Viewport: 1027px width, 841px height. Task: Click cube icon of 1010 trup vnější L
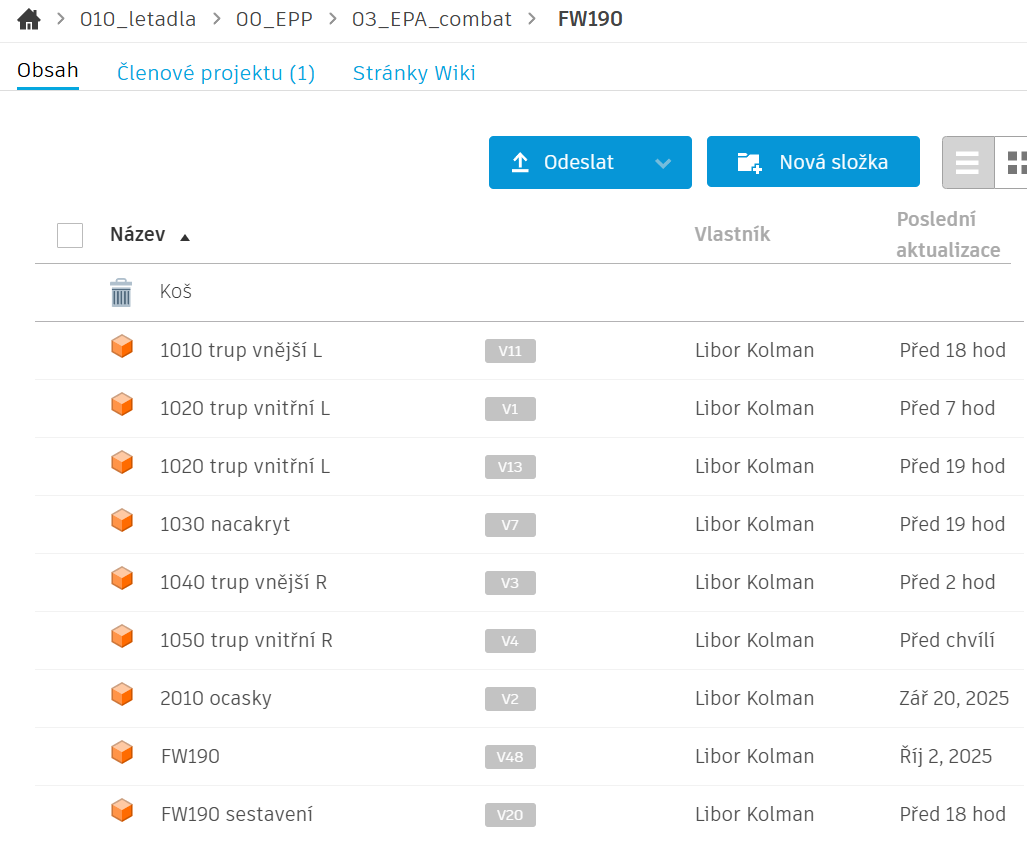122,348
